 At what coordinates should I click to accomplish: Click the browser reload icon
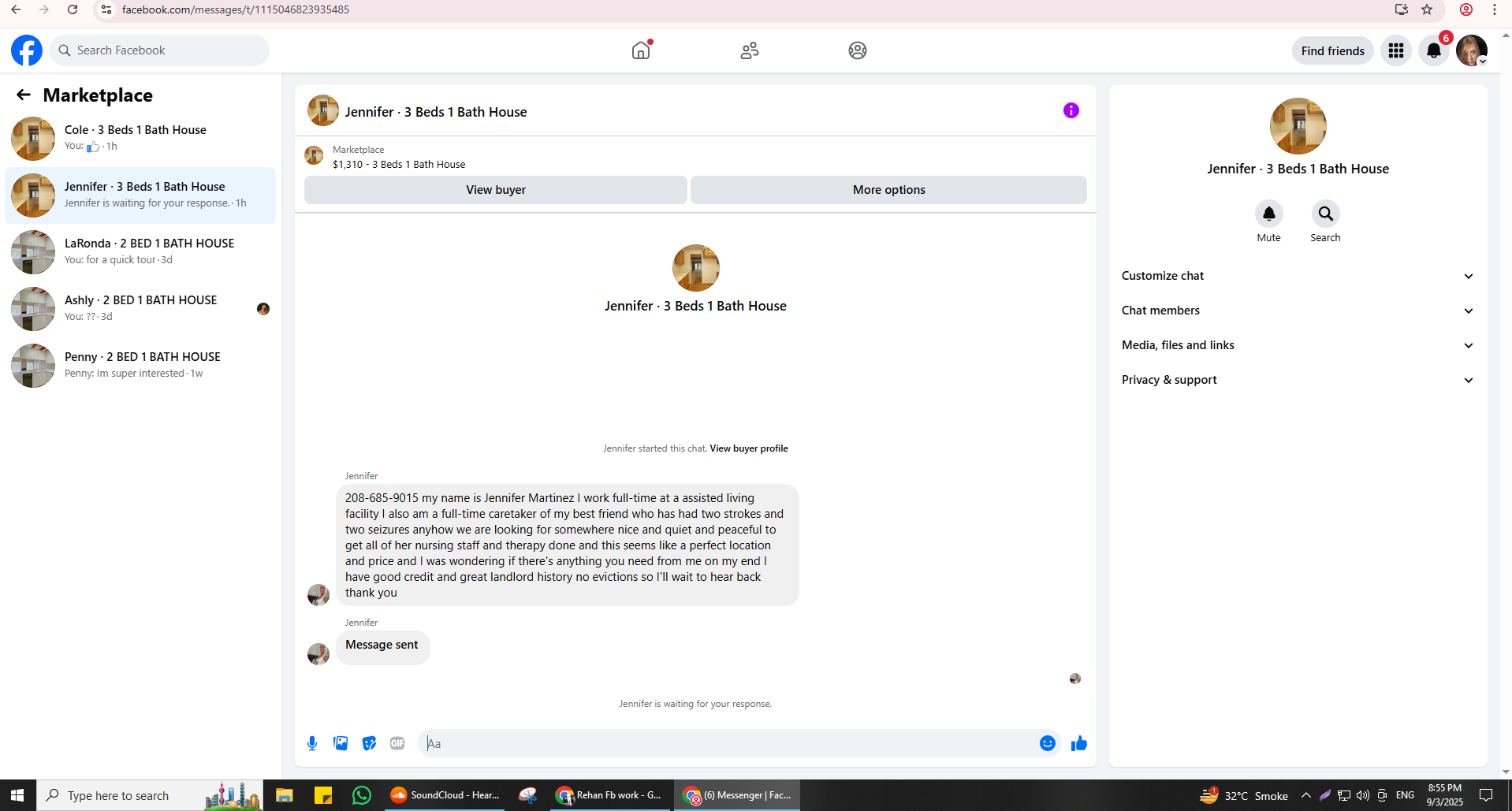coord(73,9)
